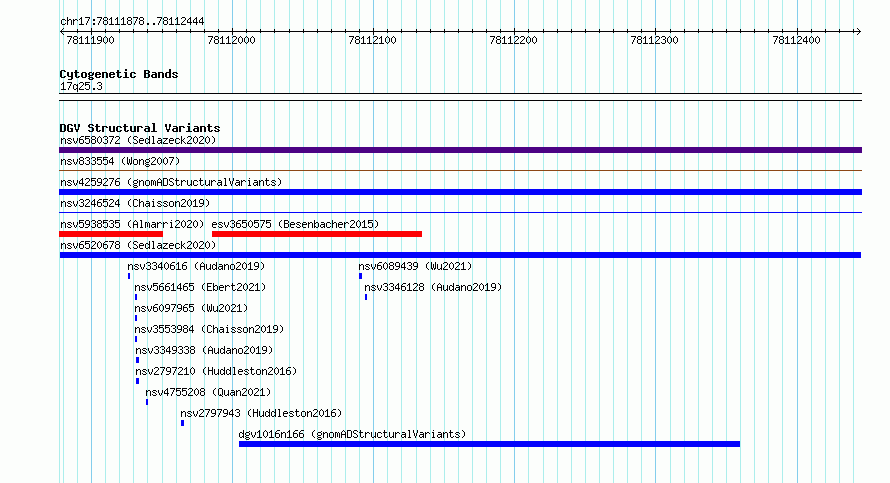
Task: Open the dgv1016n166 (gnomADStructuralVariants) label
Action: coord(352,434)
